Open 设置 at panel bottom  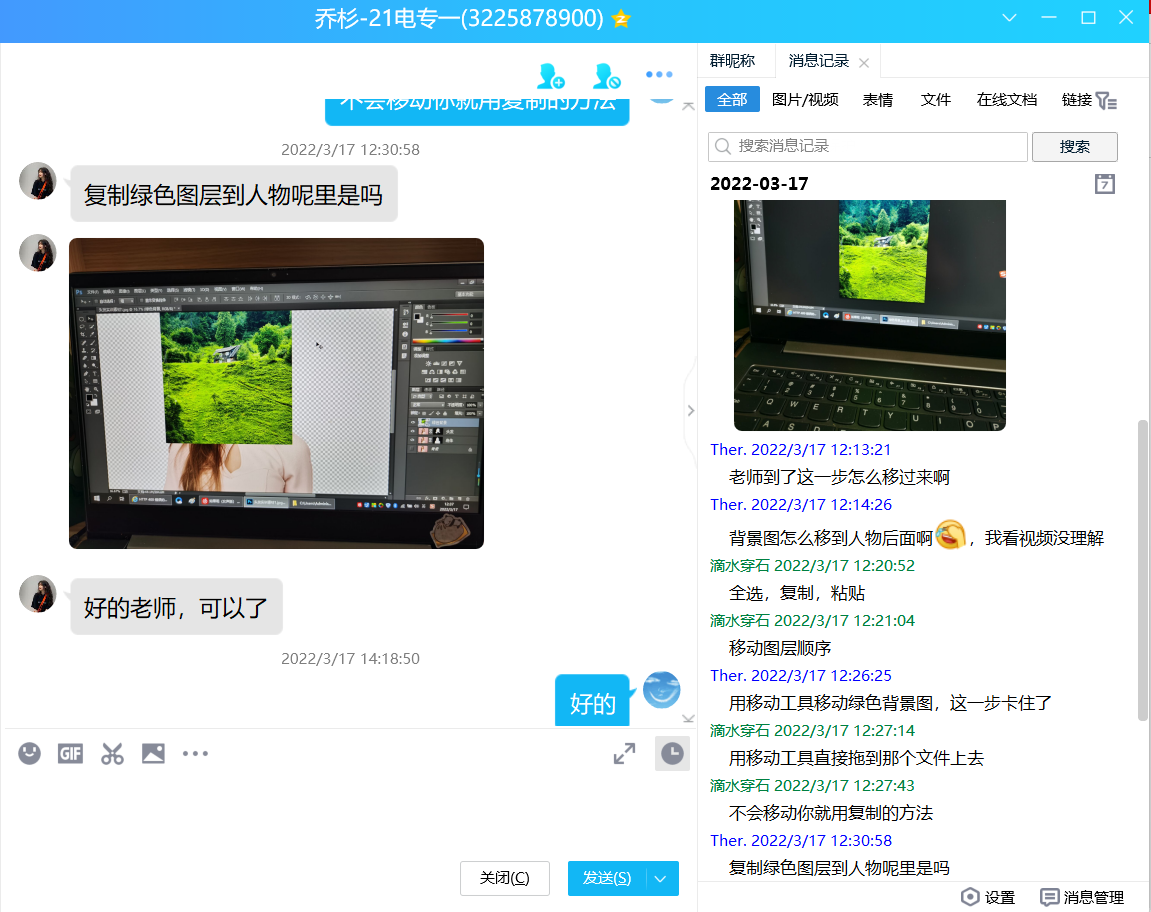[988, 897]
